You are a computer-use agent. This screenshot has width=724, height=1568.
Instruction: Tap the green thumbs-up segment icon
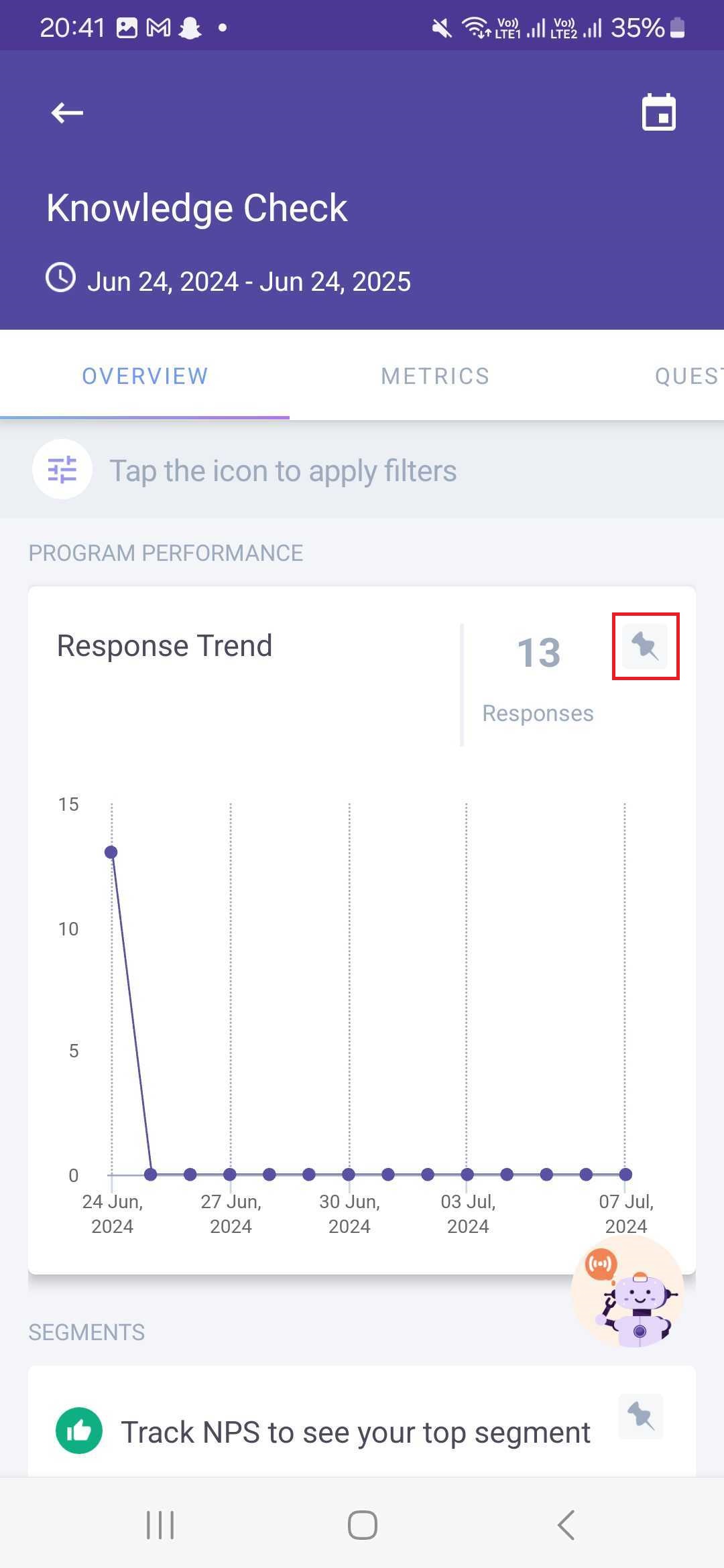(x=79, y=1430)
